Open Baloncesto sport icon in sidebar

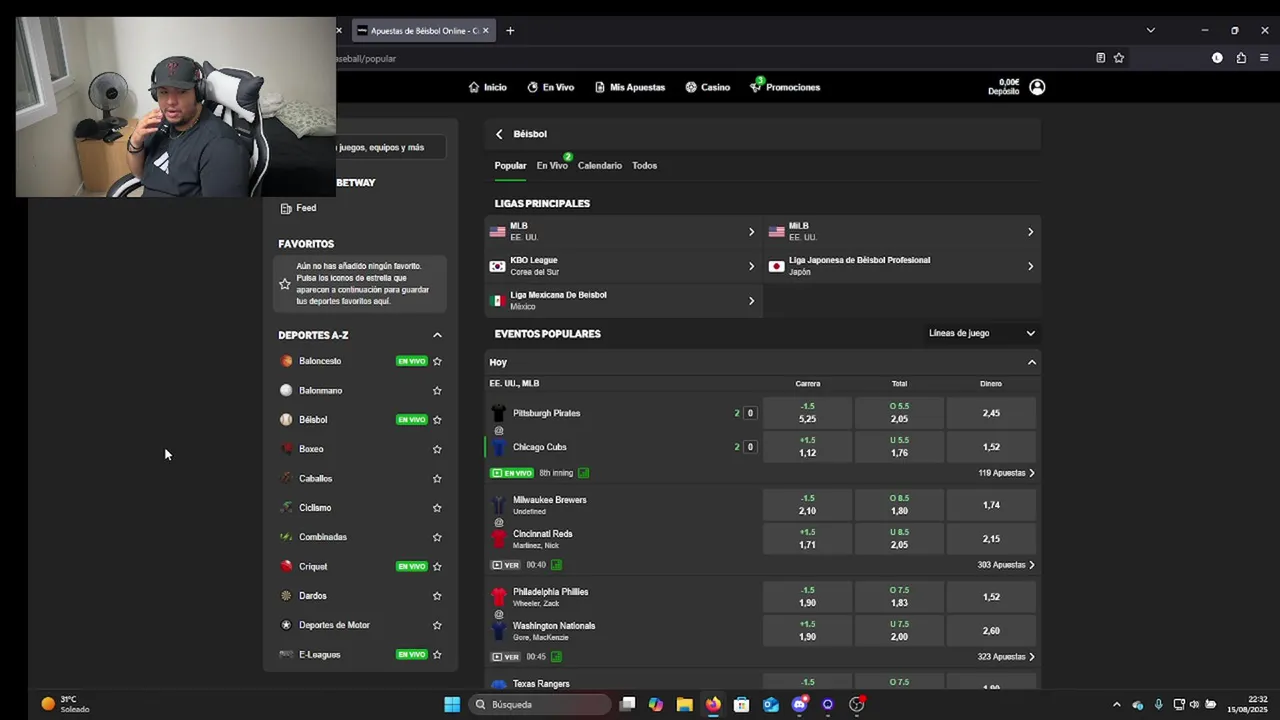click(x=286, y=361)
